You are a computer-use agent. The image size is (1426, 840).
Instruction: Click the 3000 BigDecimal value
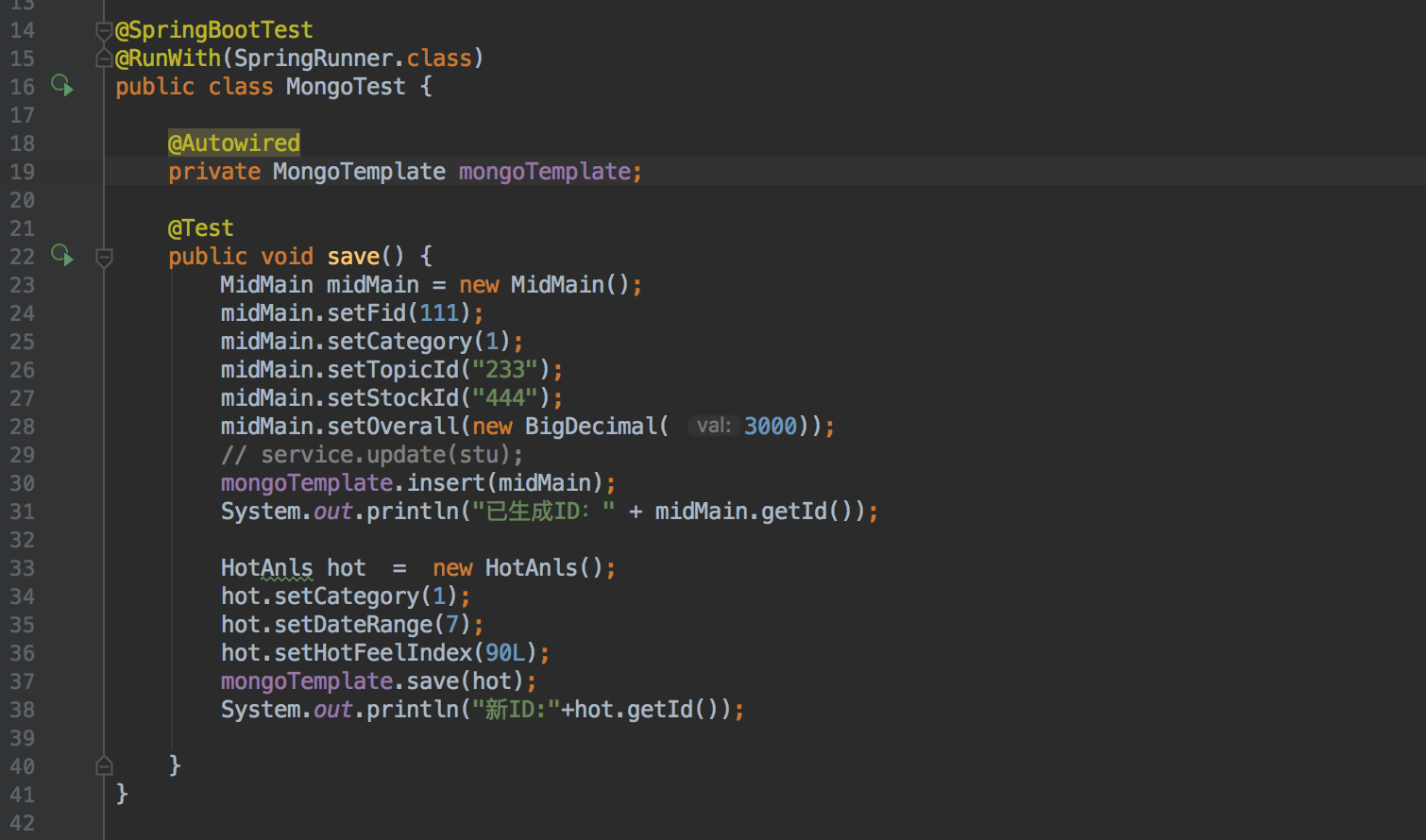point(771,427)
